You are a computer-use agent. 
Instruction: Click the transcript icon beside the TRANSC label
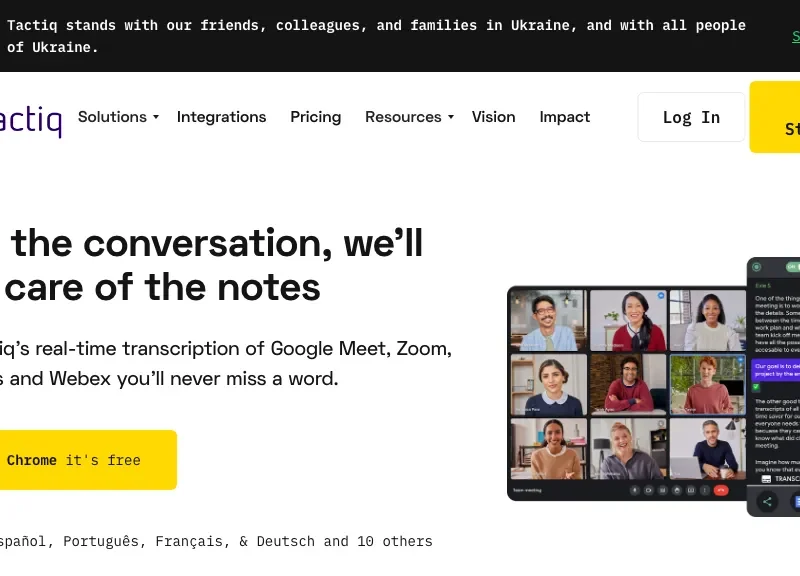[766, 479]
